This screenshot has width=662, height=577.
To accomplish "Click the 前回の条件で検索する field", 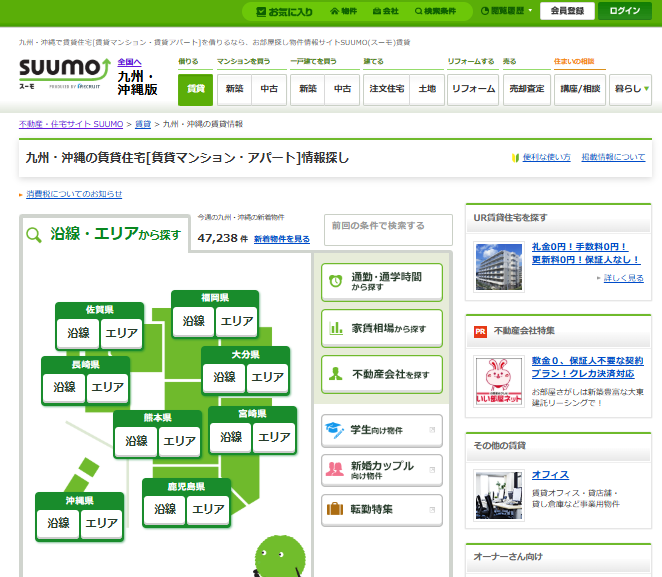I will [x=387, y=226].
